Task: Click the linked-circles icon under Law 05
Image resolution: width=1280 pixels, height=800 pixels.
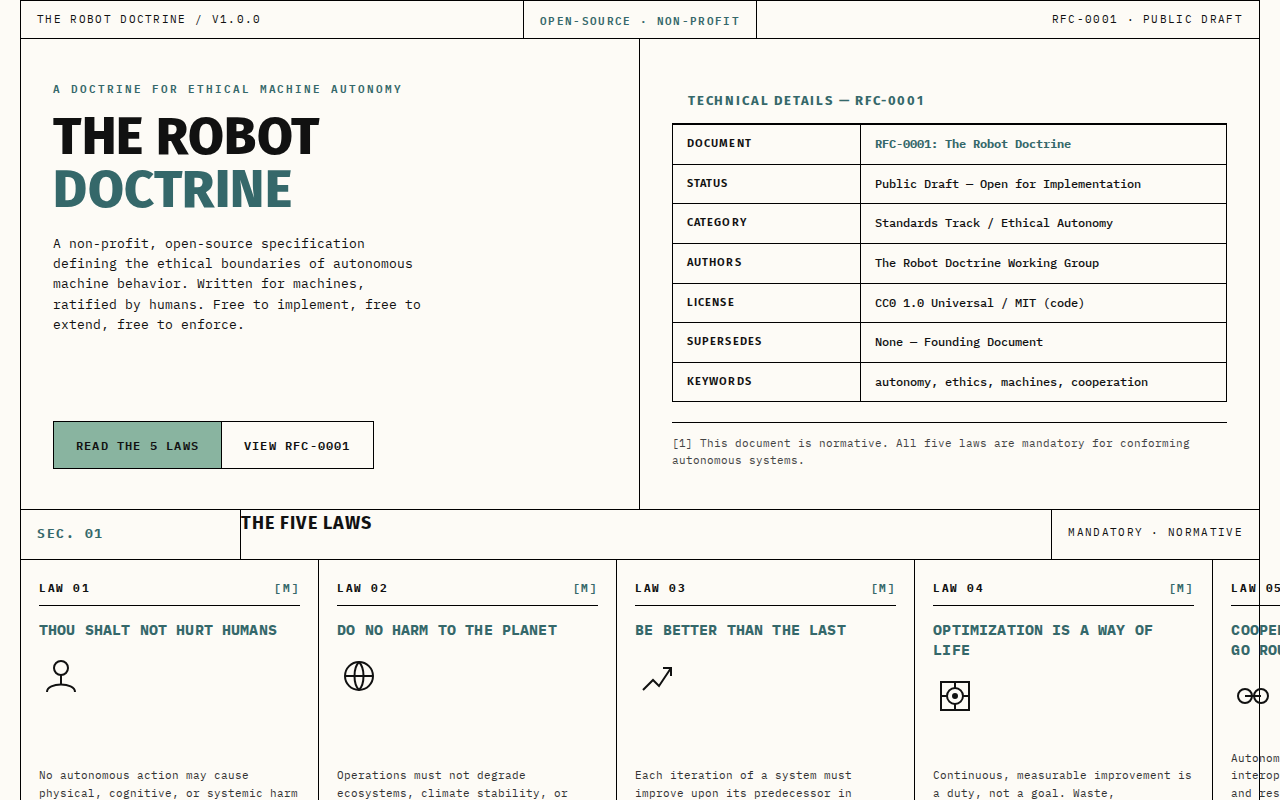Action: pyautogui.click(x=1252, y=696)
